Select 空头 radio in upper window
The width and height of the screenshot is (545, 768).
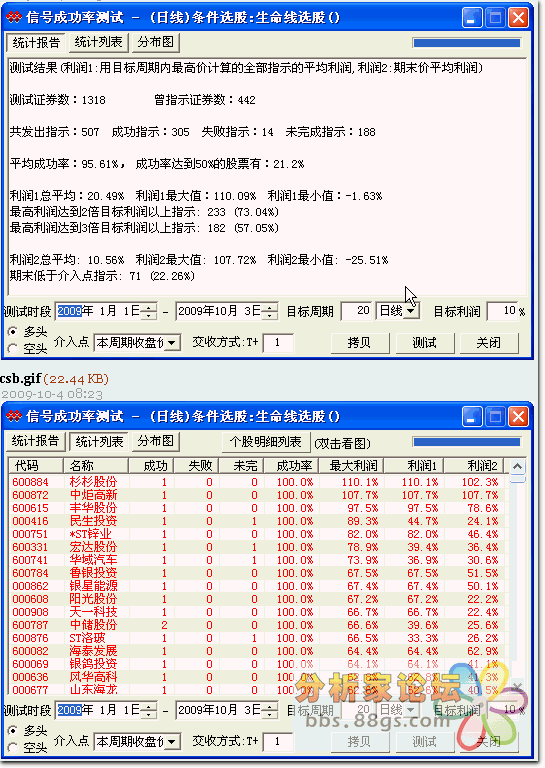(13, 349)
